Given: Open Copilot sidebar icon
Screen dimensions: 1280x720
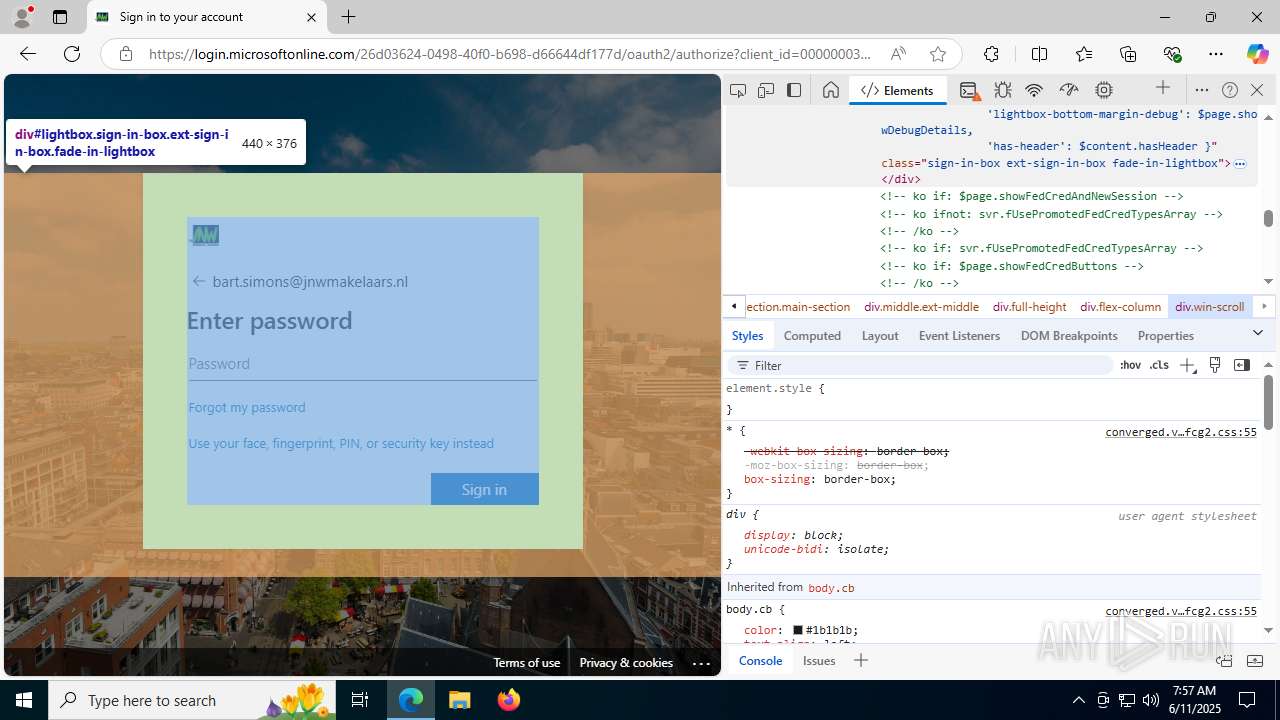Looking at the screenshot, I should pos(1257,54).
